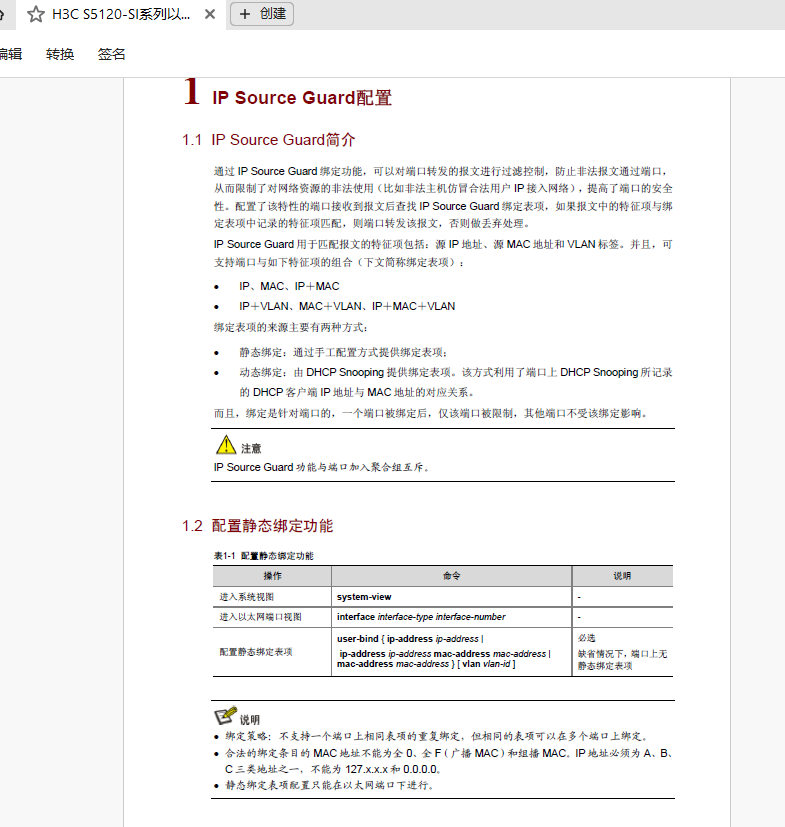
Task: Click the table header cell '说明'
Action: click(x=623, y=576)
